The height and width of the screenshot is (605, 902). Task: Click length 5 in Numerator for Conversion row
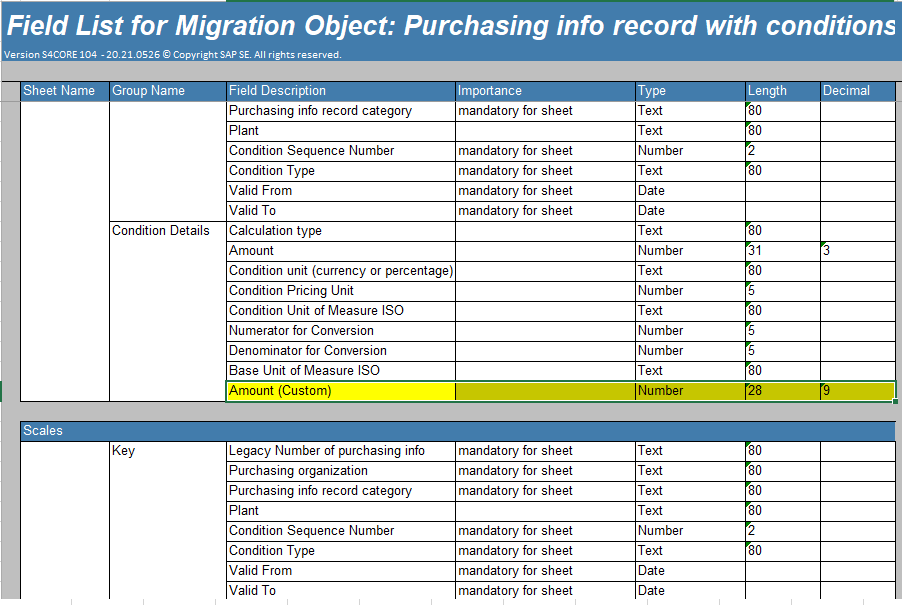[782, 331]
